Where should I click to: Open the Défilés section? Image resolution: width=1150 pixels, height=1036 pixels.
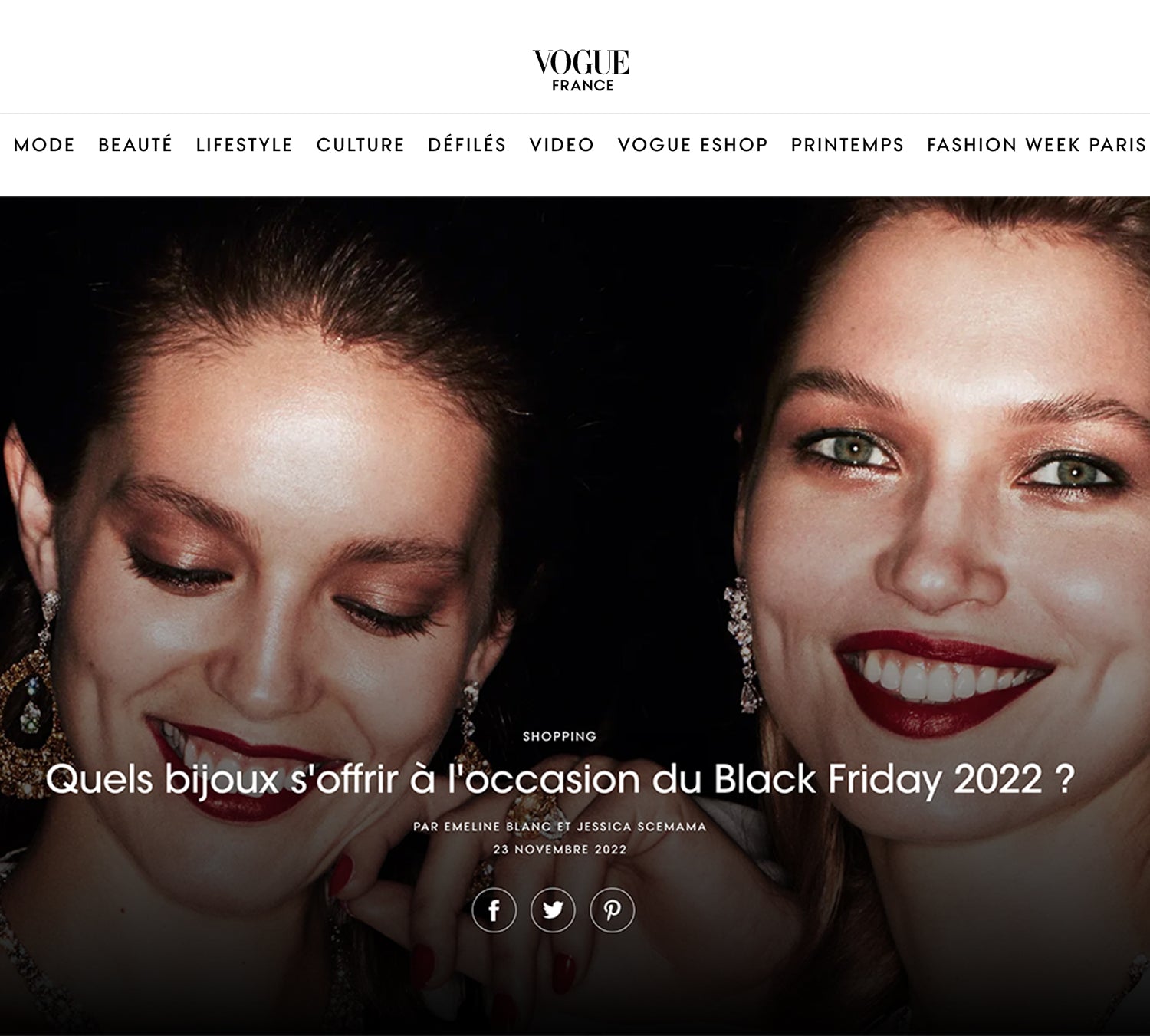(x=467, y=145)
